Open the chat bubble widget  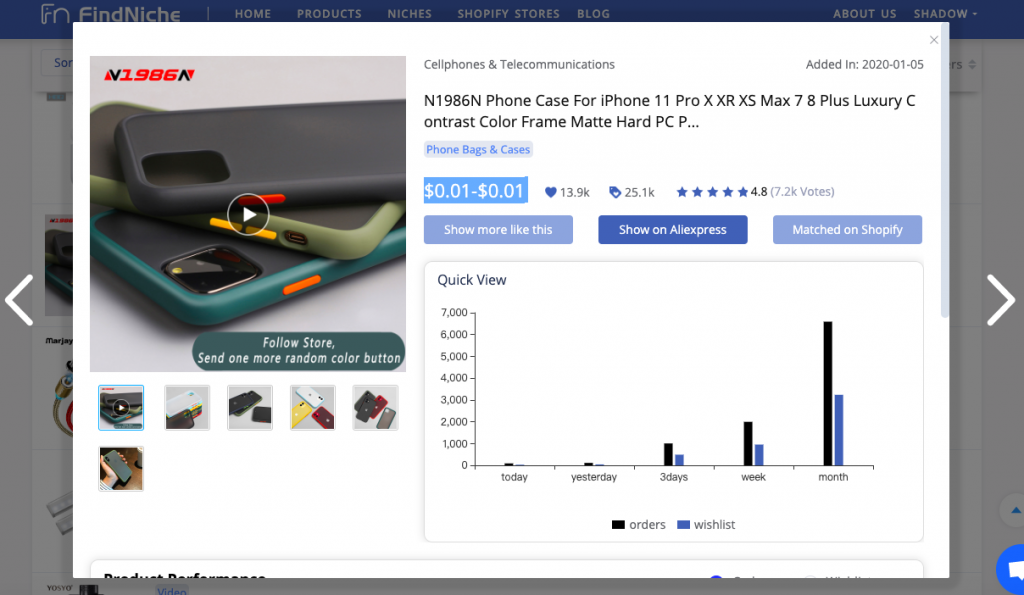click(x=1012, y=569)
